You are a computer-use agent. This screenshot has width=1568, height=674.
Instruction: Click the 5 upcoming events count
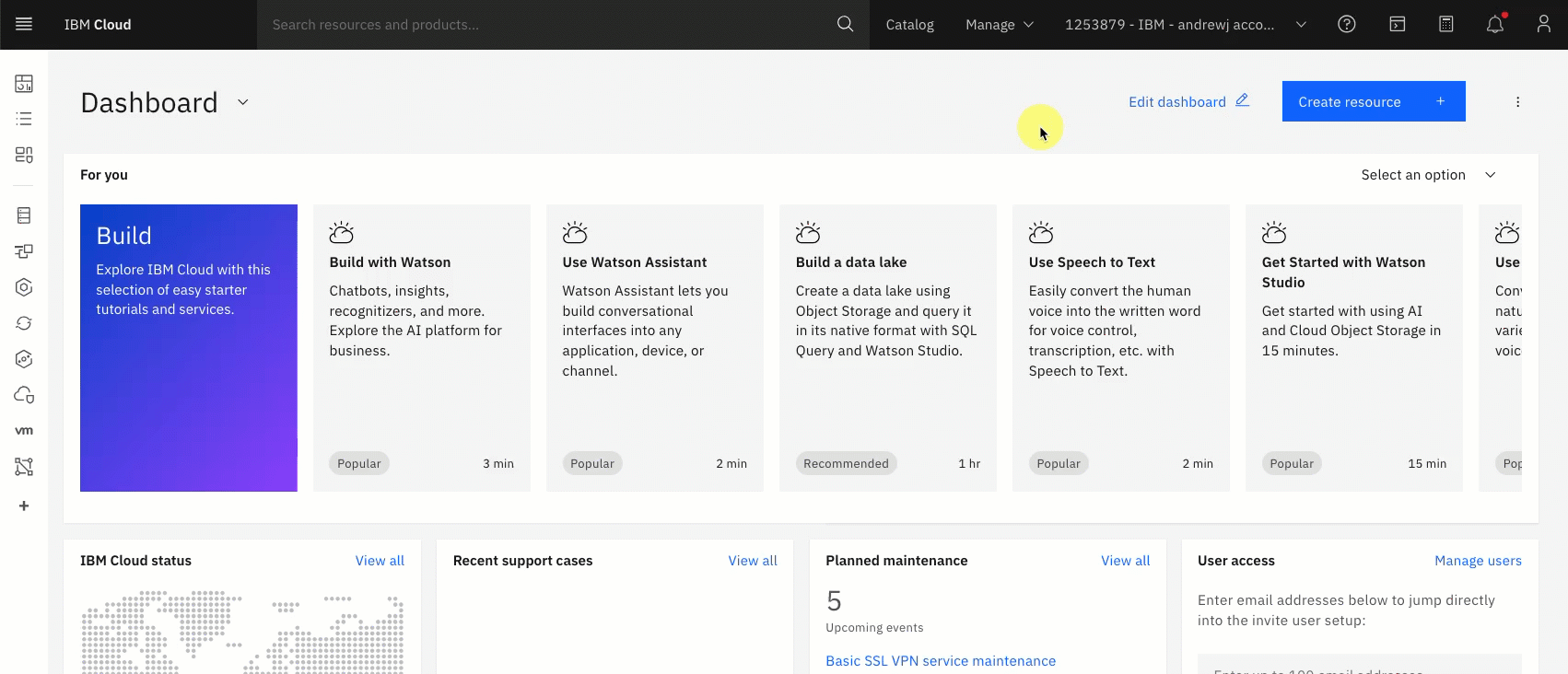tap(834, 601)
